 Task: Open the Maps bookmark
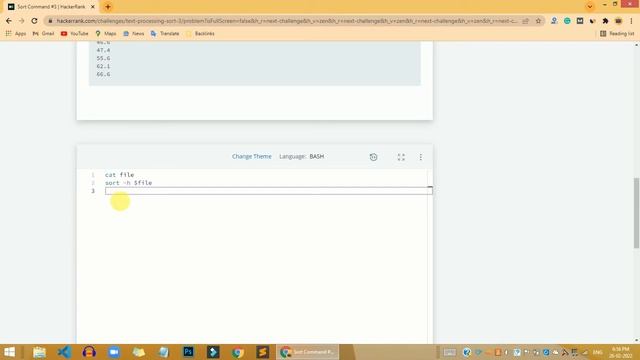(106, 33)
